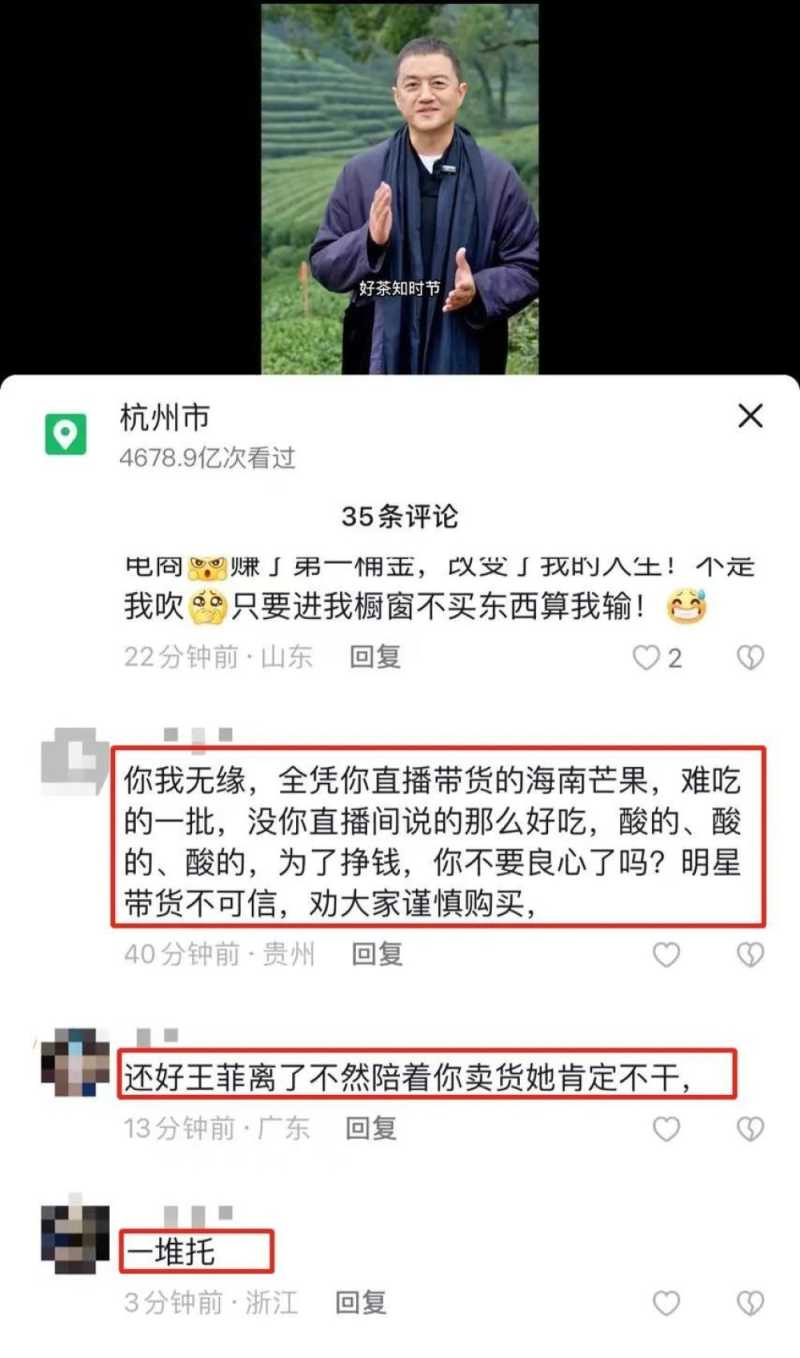The image size is (800, 1358).
Task: Close the comments panel with X
Action: pyautogui.click(x=750, y=416)
